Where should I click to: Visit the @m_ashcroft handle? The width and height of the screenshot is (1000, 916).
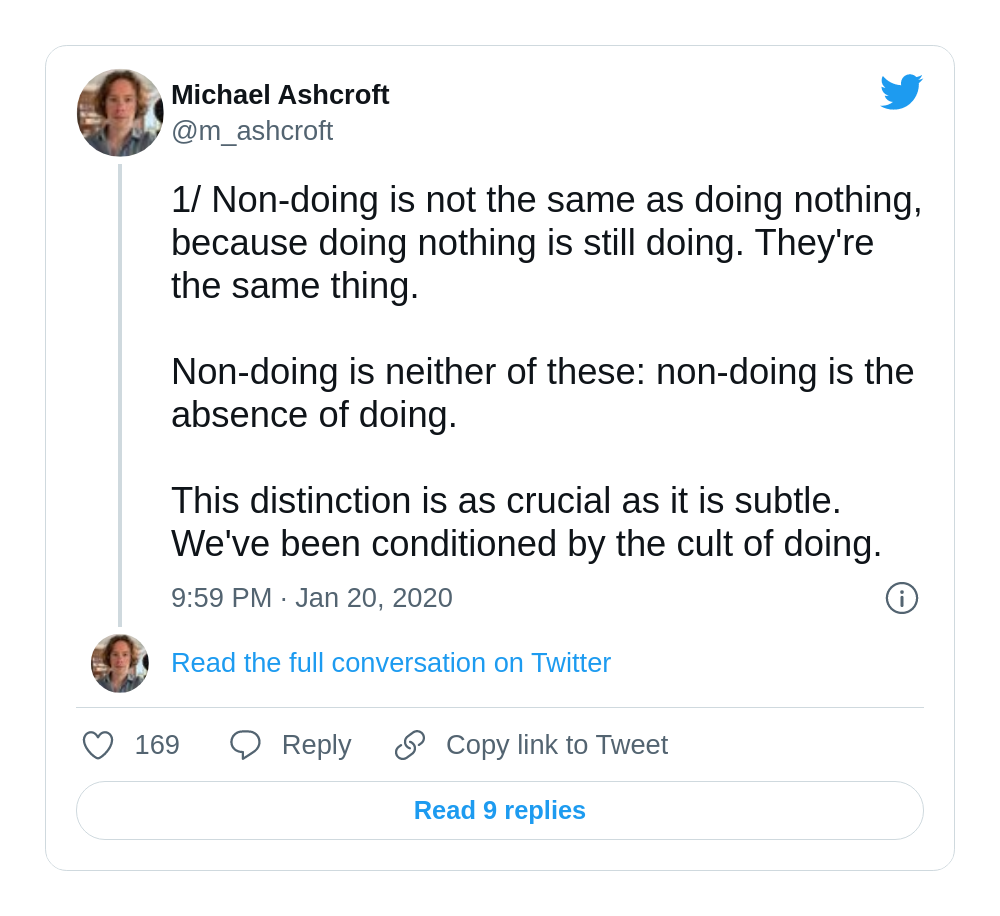click(252, 131)
